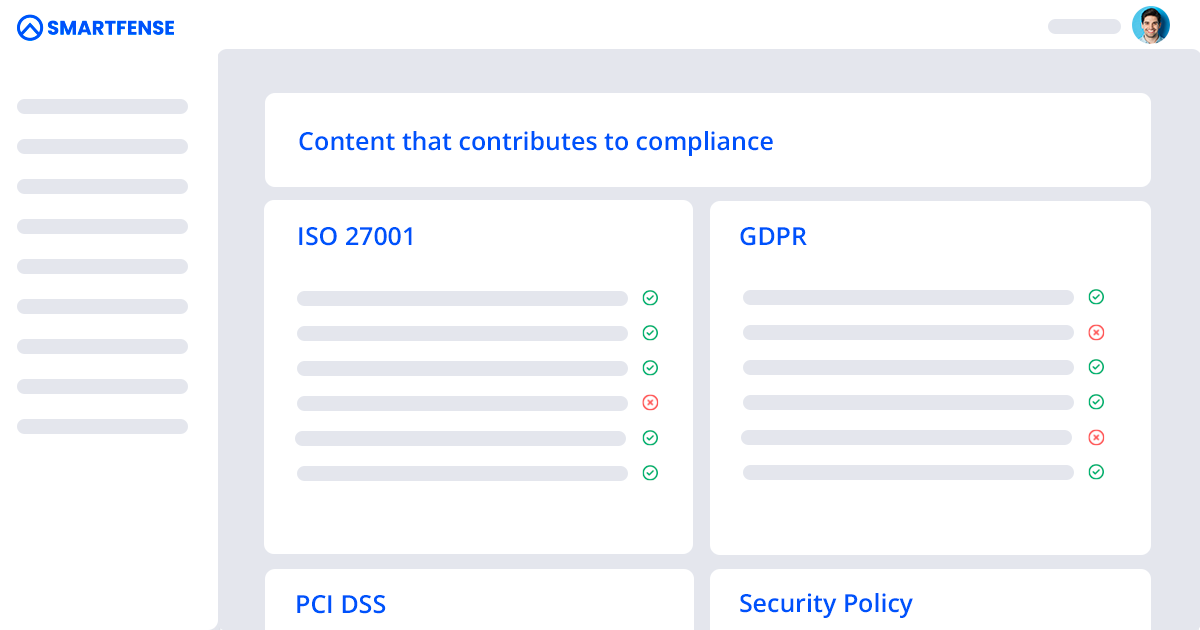Click the second red cross icon in GDPR

(1096, 437)
